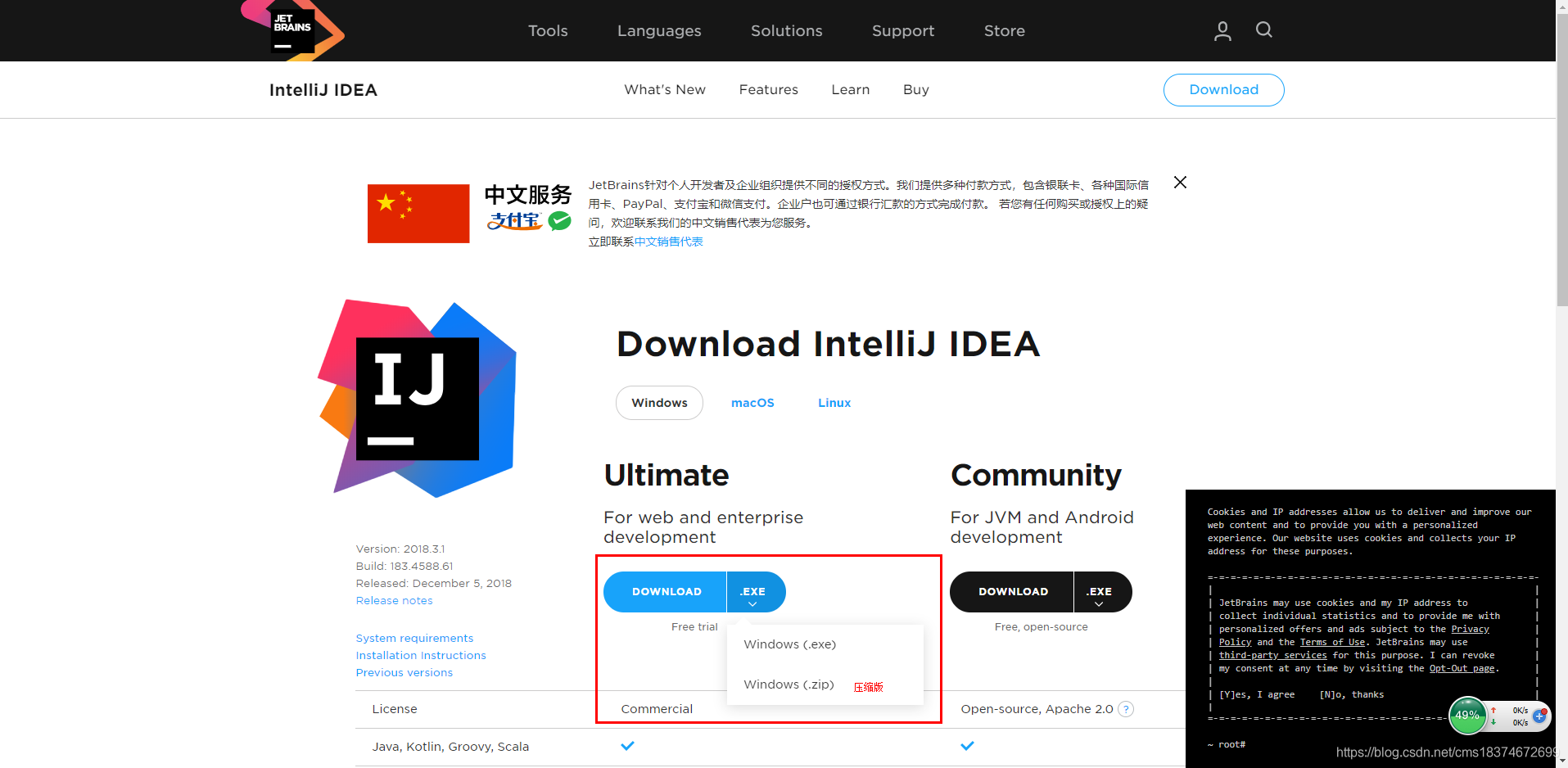Image resolution: width=1568 pixels, height=768 pixels.
Task: Expand the Community .EXE format dropdown
Action: (1102, 592)
